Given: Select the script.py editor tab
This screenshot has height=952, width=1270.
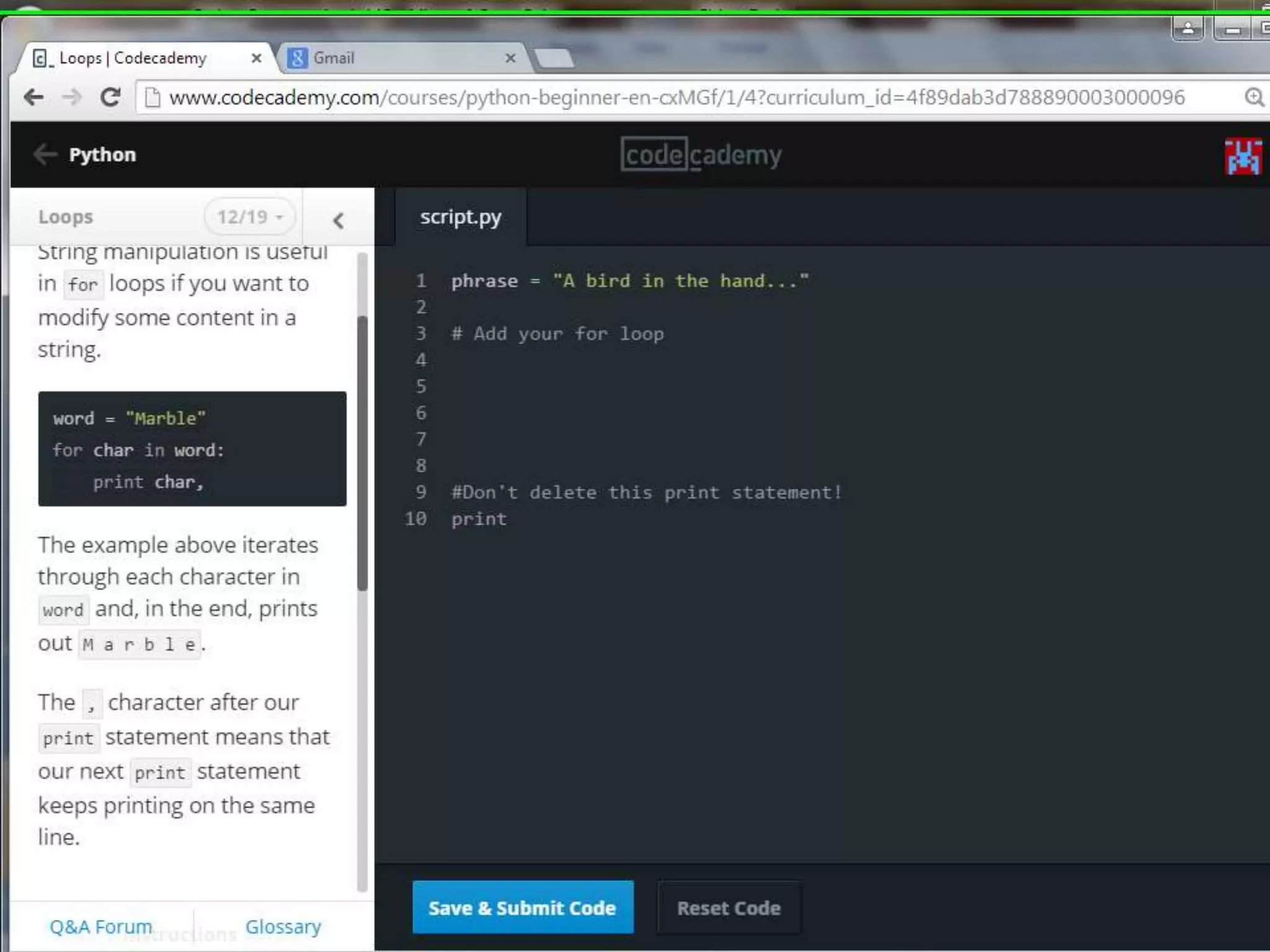Looking at the screenshot, I should tap(461, 218).
